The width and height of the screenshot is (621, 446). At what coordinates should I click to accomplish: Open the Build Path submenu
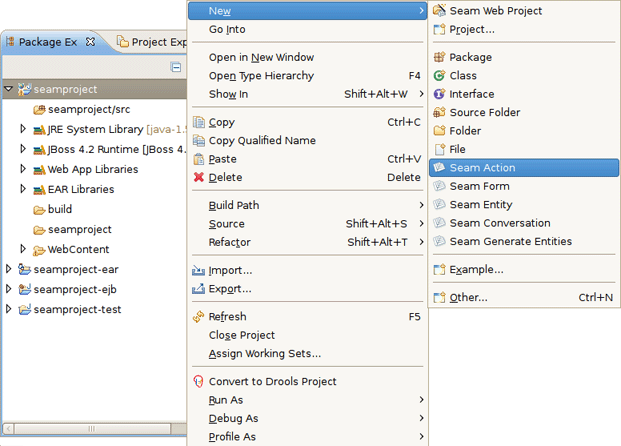click(x=234, y=205)
